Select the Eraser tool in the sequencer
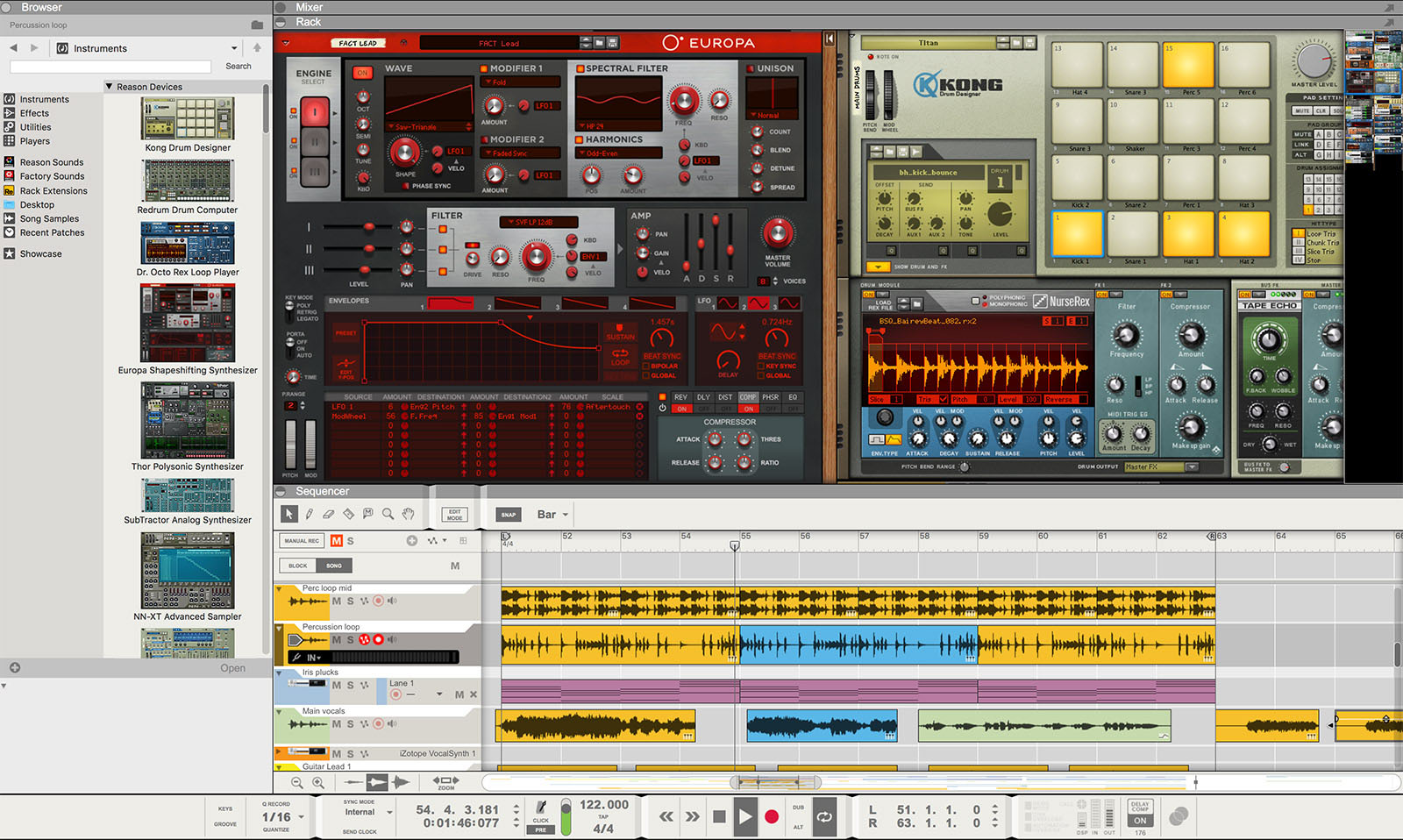Screen dimensions: 1403x840 click(329, 514)
